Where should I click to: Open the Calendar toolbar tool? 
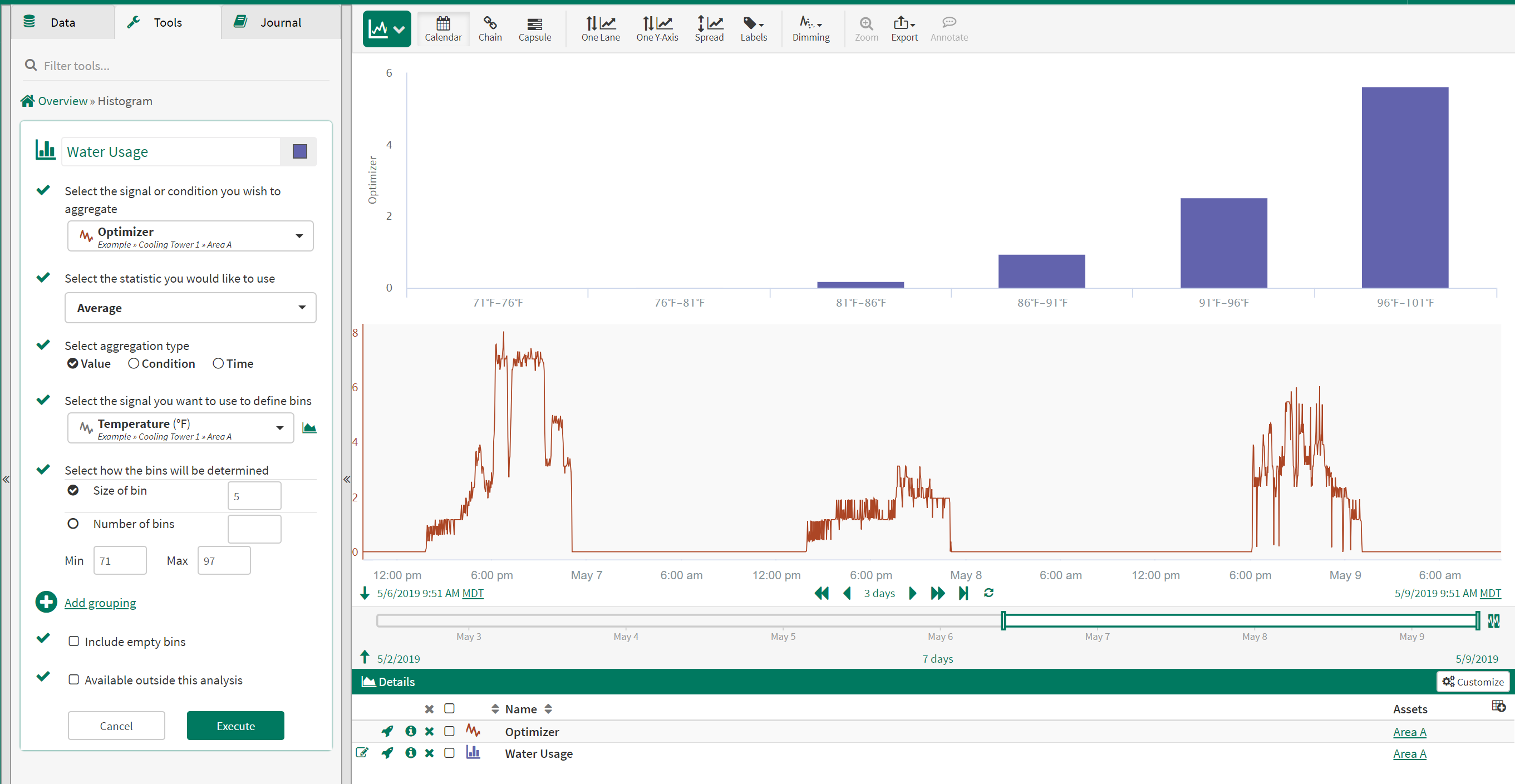coord(443,28)
